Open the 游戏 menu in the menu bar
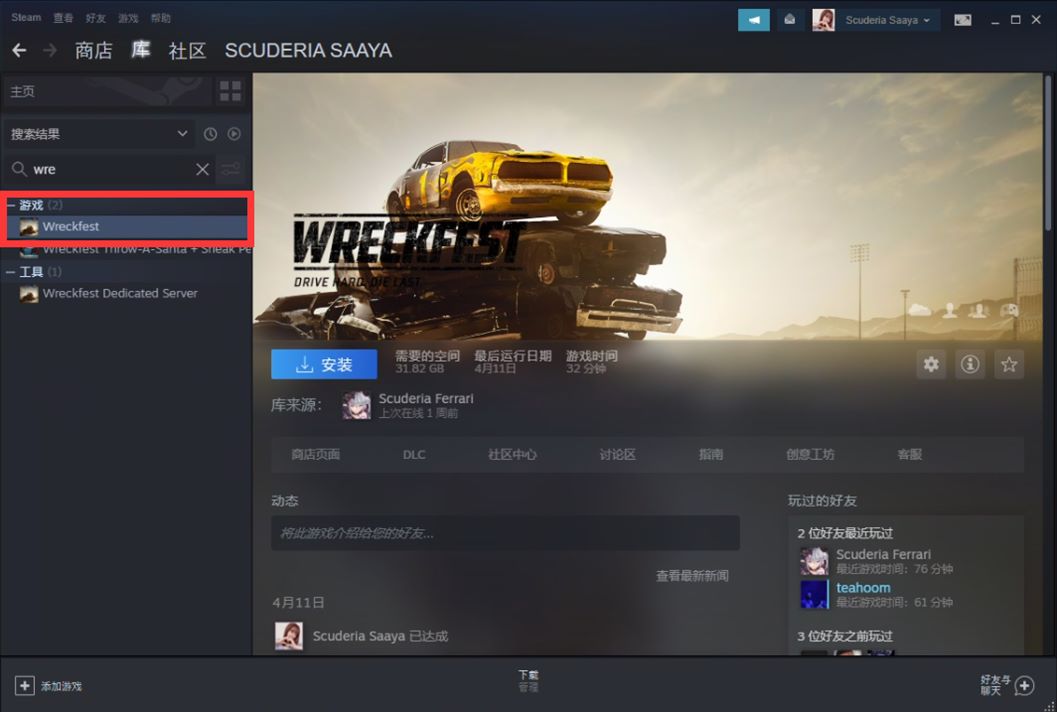This screenshot has width=1057, height=712. (x=128, y=18)
